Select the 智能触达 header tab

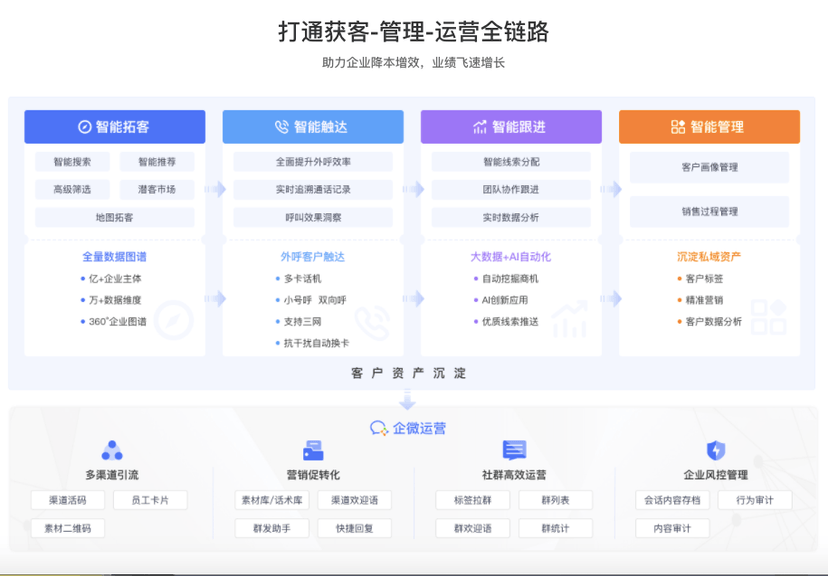click(x=313, y=127)
